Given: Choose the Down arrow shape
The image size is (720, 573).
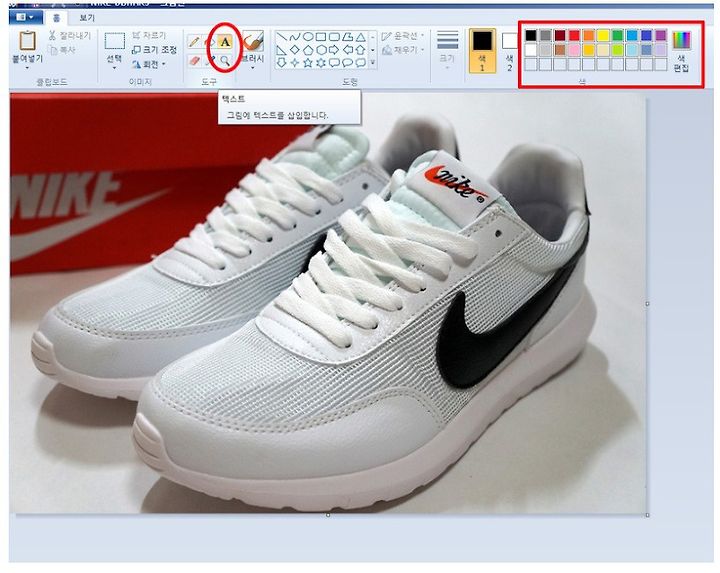Looking at the screenshot, I should point(281,62).
